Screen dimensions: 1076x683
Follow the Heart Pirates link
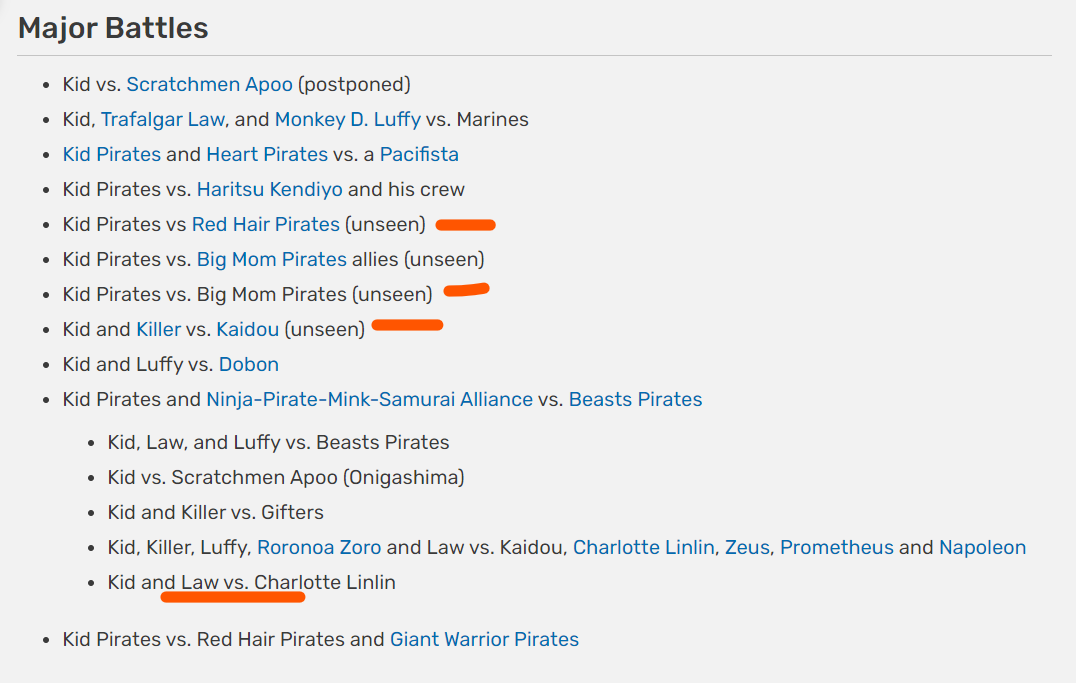267,155
